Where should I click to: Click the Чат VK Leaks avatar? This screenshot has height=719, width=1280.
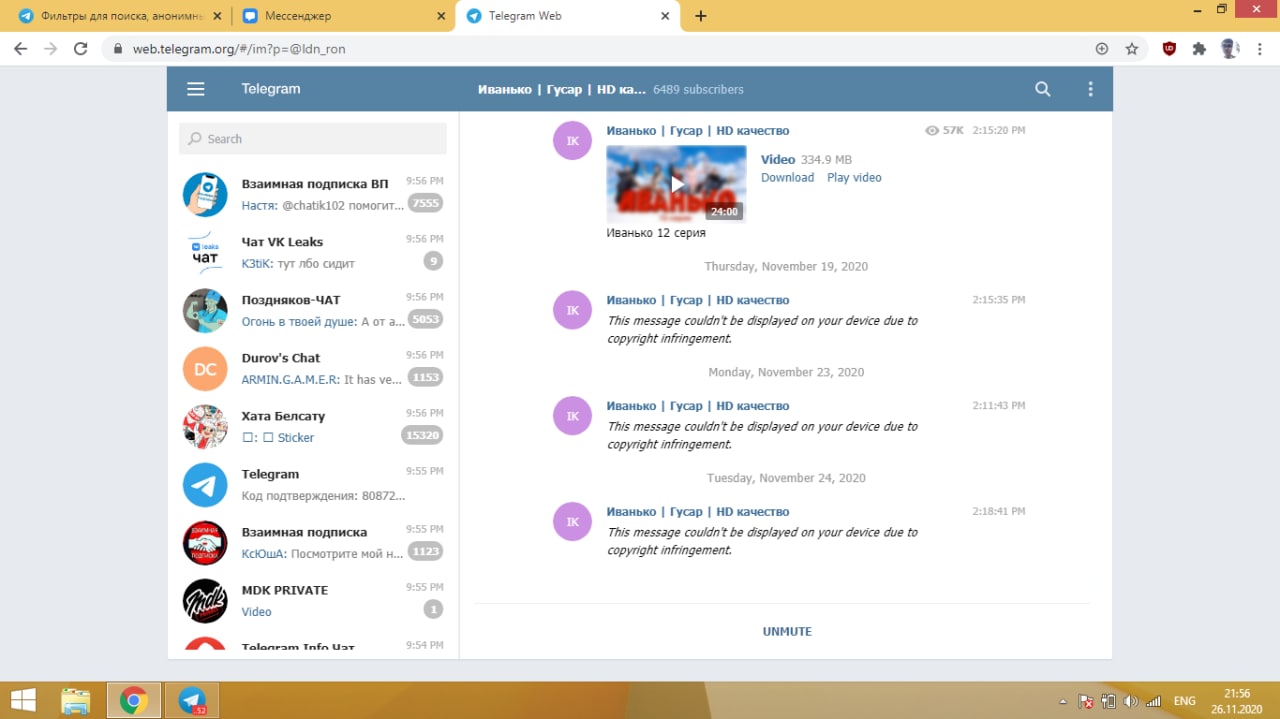pos(205,253)
